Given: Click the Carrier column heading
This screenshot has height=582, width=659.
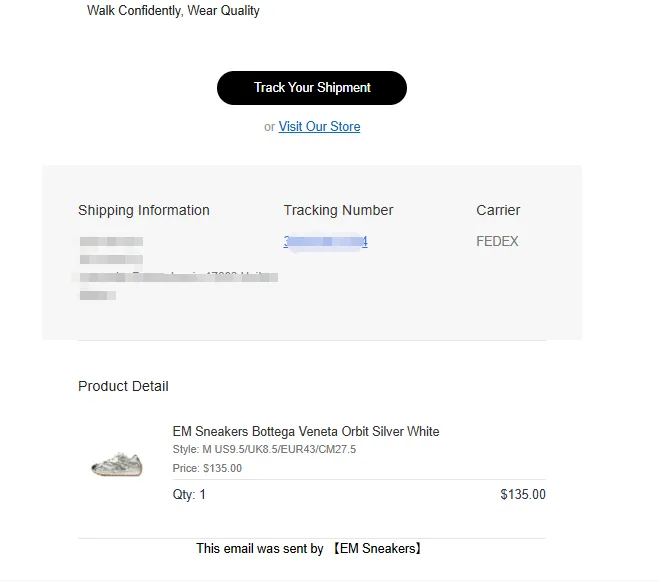Looking at the screenshot, I should (498, 210).
